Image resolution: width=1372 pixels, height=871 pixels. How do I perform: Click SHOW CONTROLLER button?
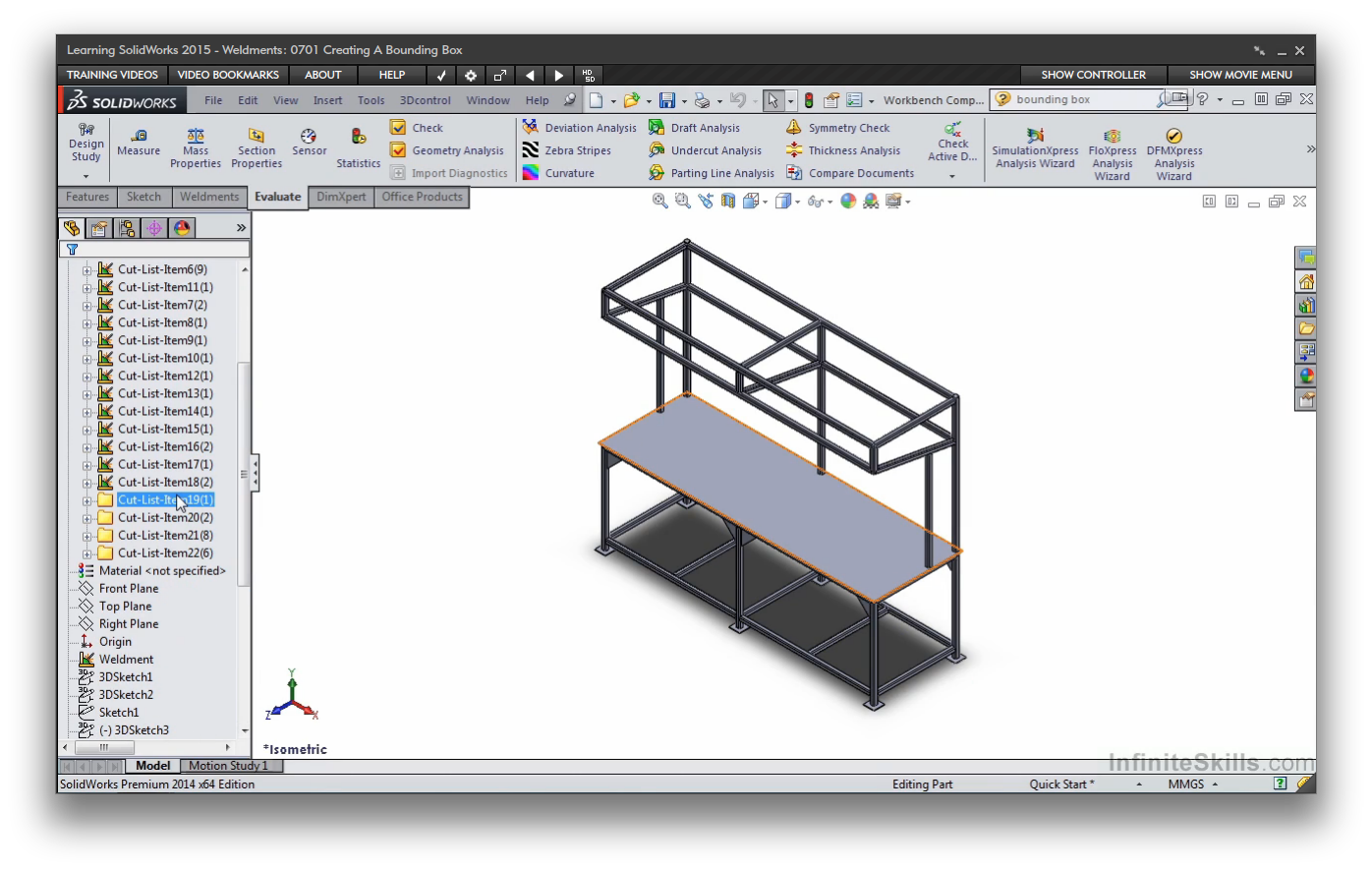[1093, 75]
